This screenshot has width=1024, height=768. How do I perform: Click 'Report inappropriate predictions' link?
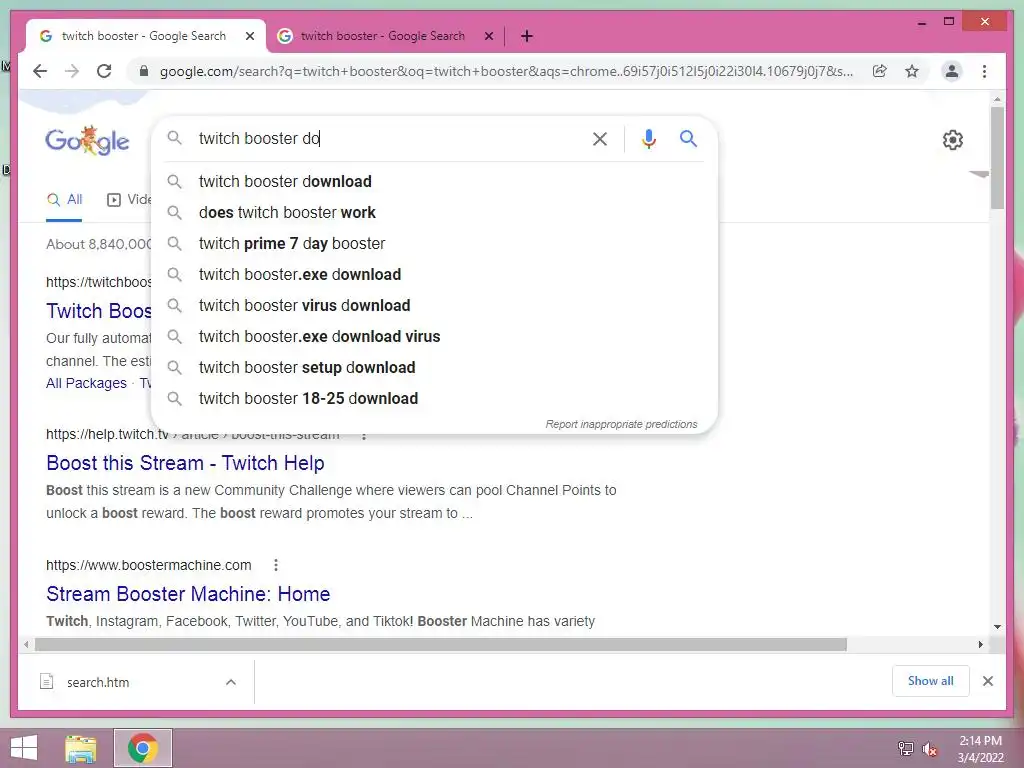[x=621, y=424]
